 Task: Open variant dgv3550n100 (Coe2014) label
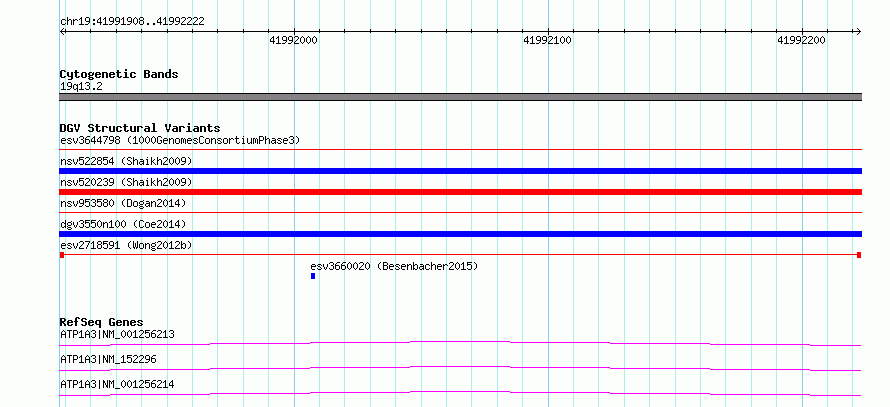point(123,224)
